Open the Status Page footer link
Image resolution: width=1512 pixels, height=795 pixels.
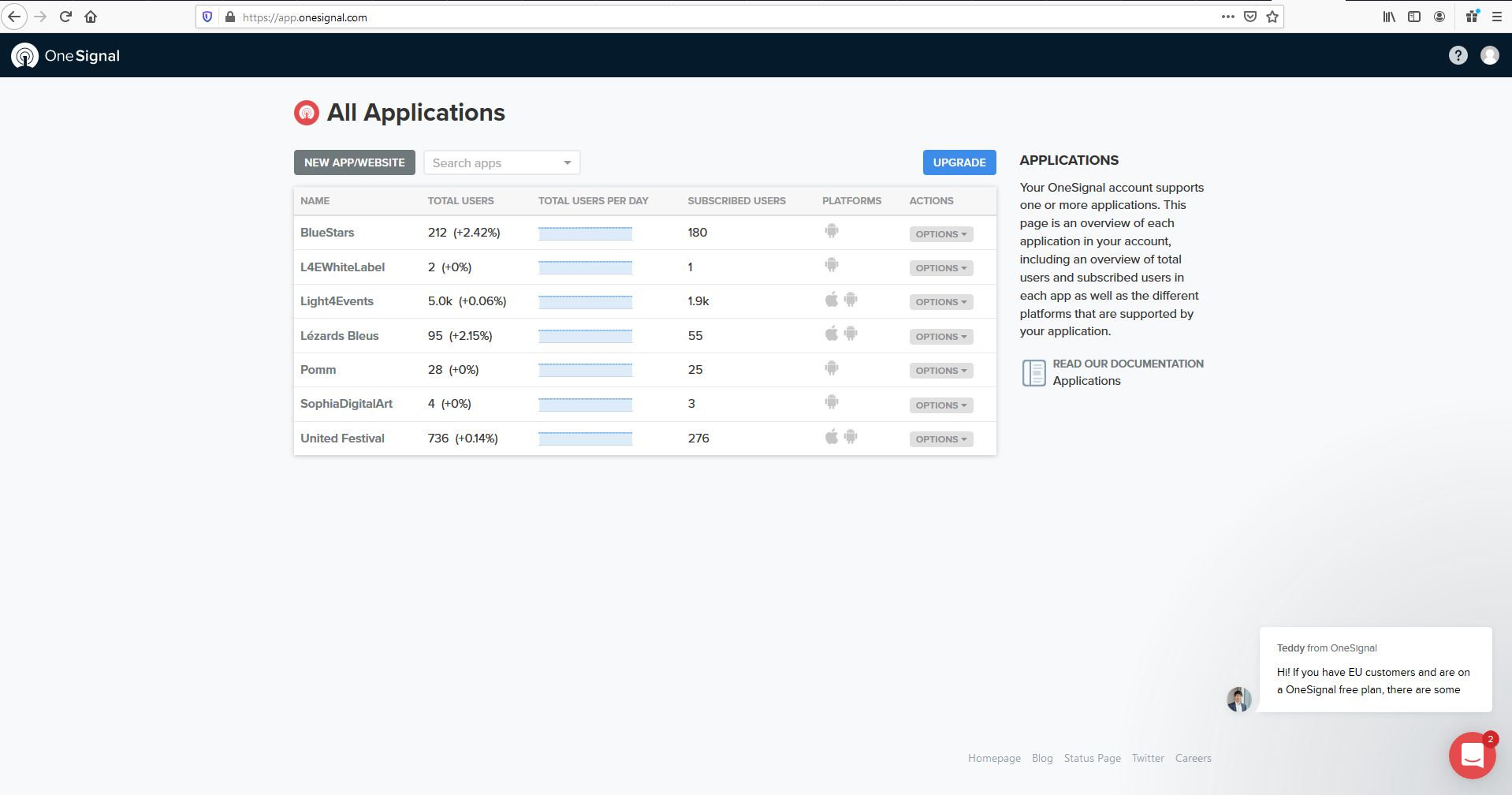(1092, 758)
